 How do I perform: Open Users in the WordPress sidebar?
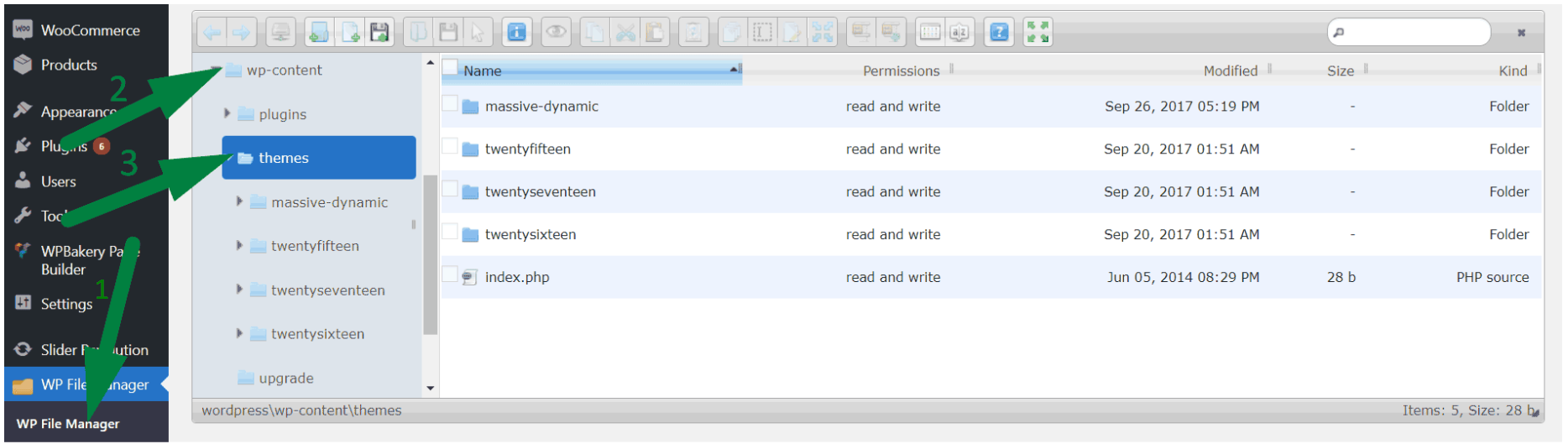click(58, 181)
